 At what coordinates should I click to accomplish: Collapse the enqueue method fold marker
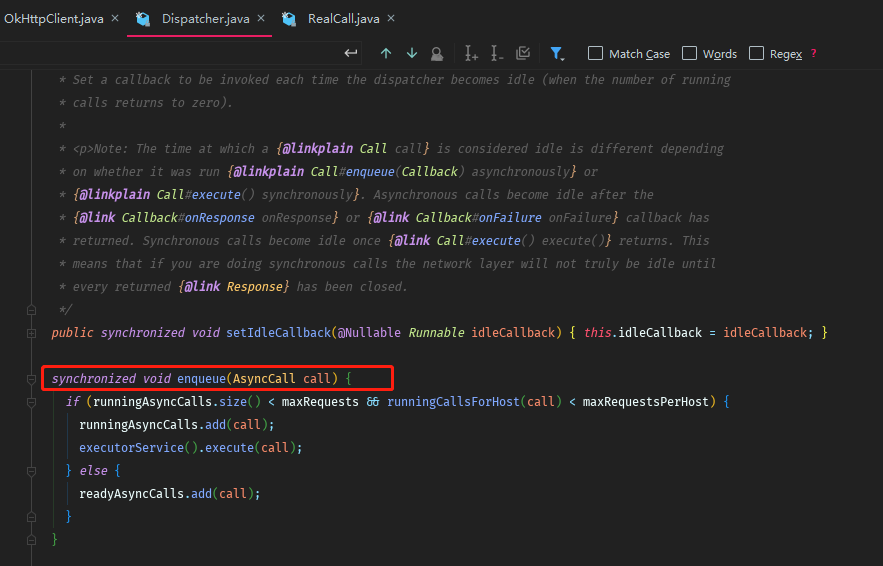[32, 379]
